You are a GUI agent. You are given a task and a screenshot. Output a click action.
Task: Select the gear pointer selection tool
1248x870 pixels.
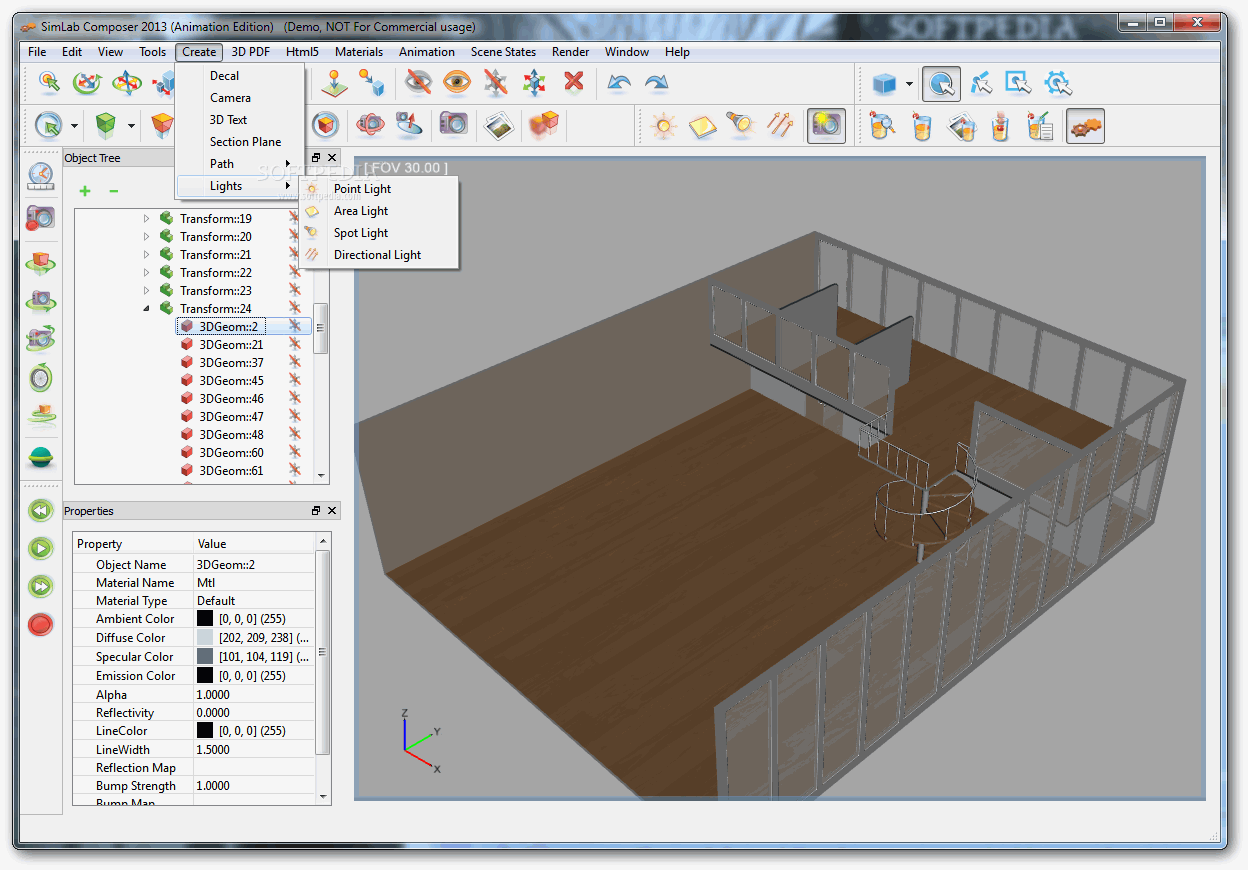[x=1058, y=83]
